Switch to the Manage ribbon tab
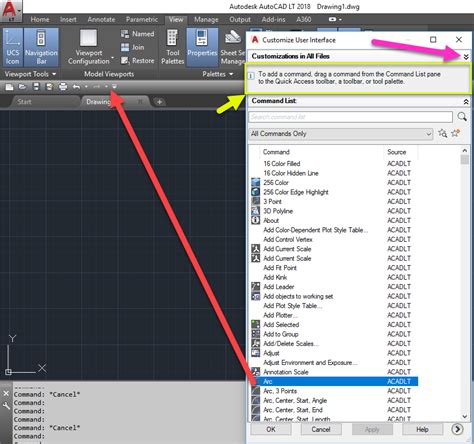The height and width of the screenshot is (444, 474). click(x=206, y=19)
